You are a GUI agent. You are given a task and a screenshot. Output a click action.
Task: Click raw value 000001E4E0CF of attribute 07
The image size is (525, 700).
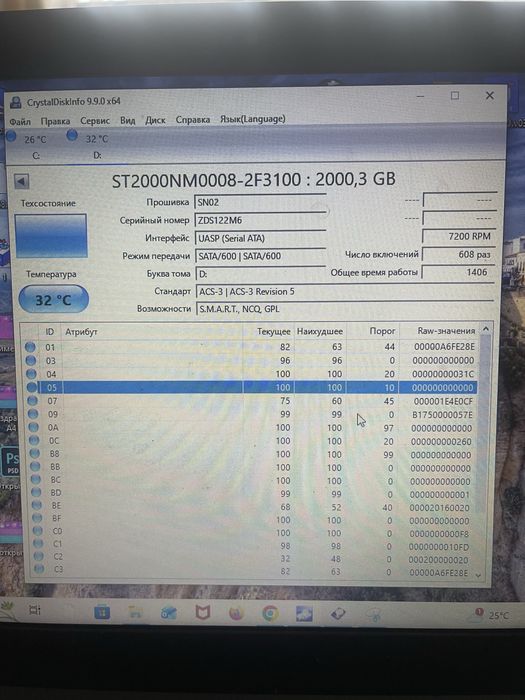pyautogui.click(x=443, y=401)
